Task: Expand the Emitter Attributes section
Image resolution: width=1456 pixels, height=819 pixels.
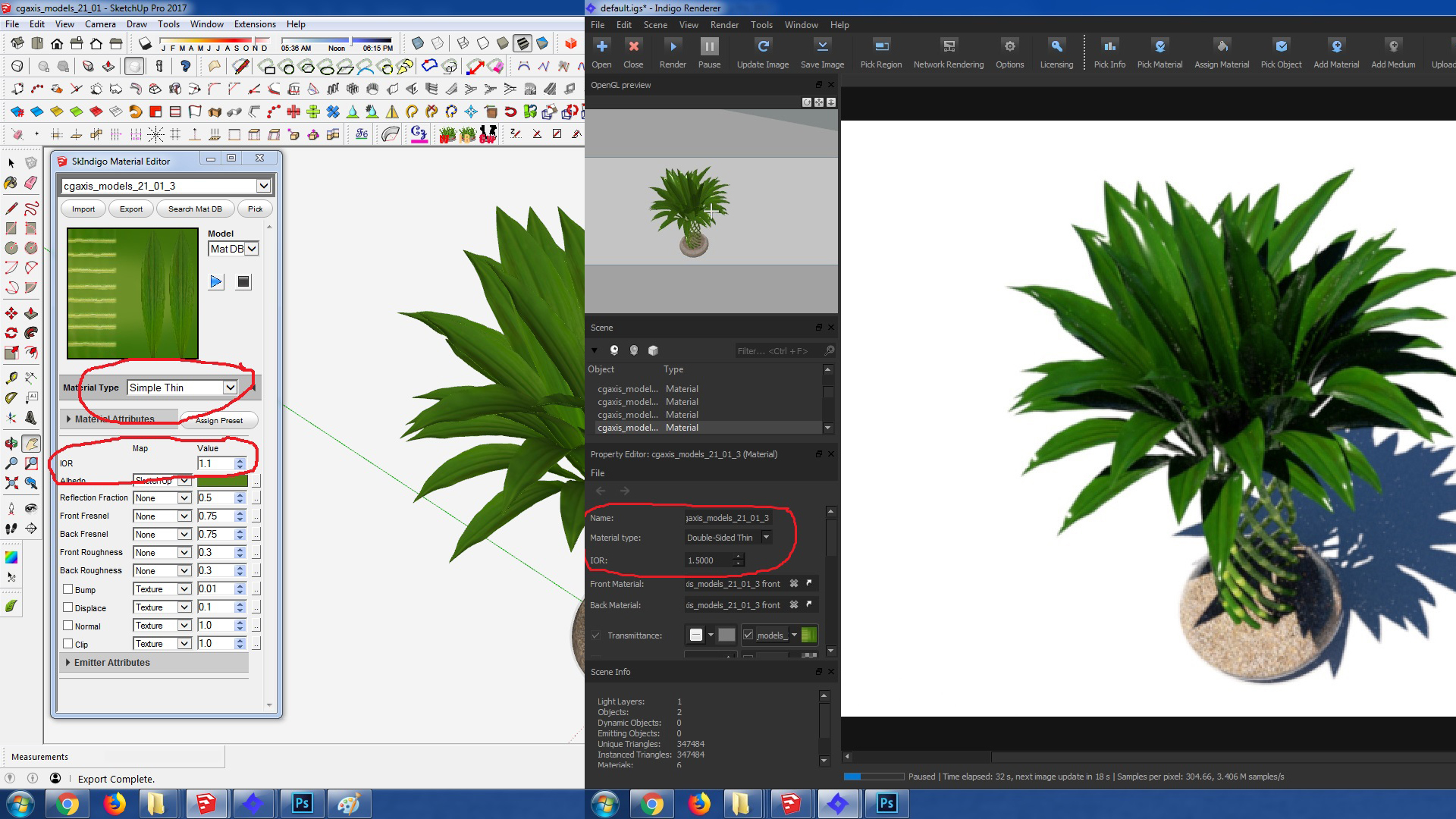Action: click(111, 663)
